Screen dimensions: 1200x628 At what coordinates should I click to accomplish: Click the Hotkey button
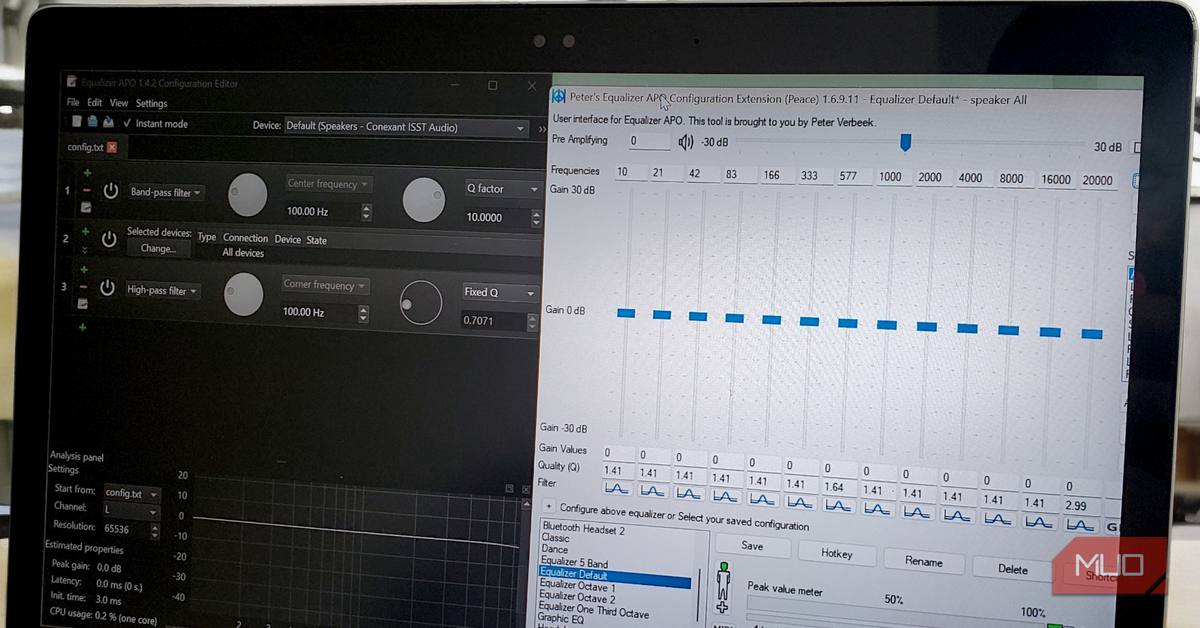click(836, 553)
